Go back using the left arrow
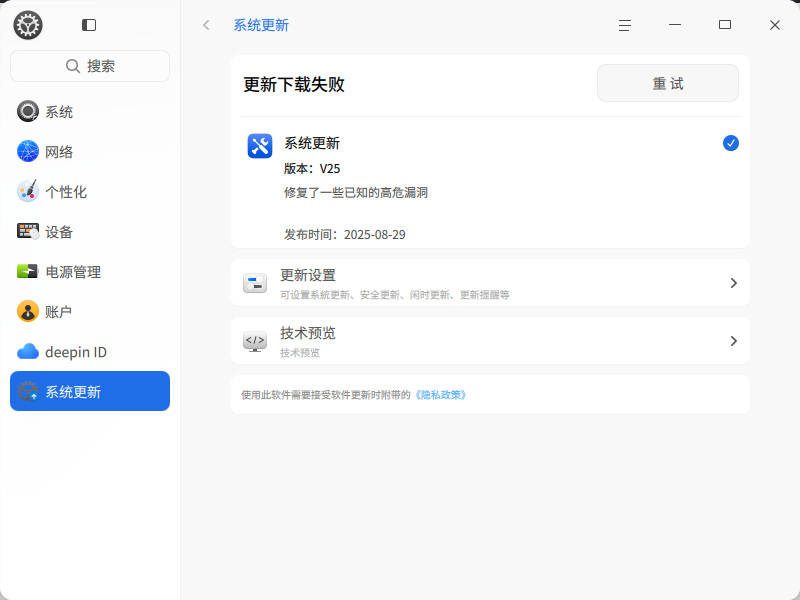Image resolution: width=800 pixels, height=600 pixels. (206, 25)
